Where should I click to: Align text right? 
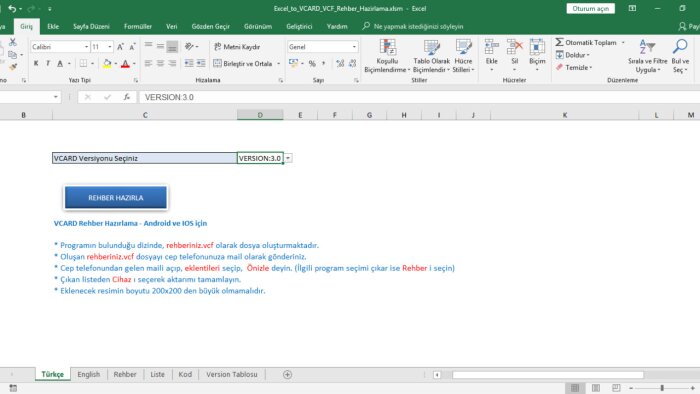click(x=172, y=64)
